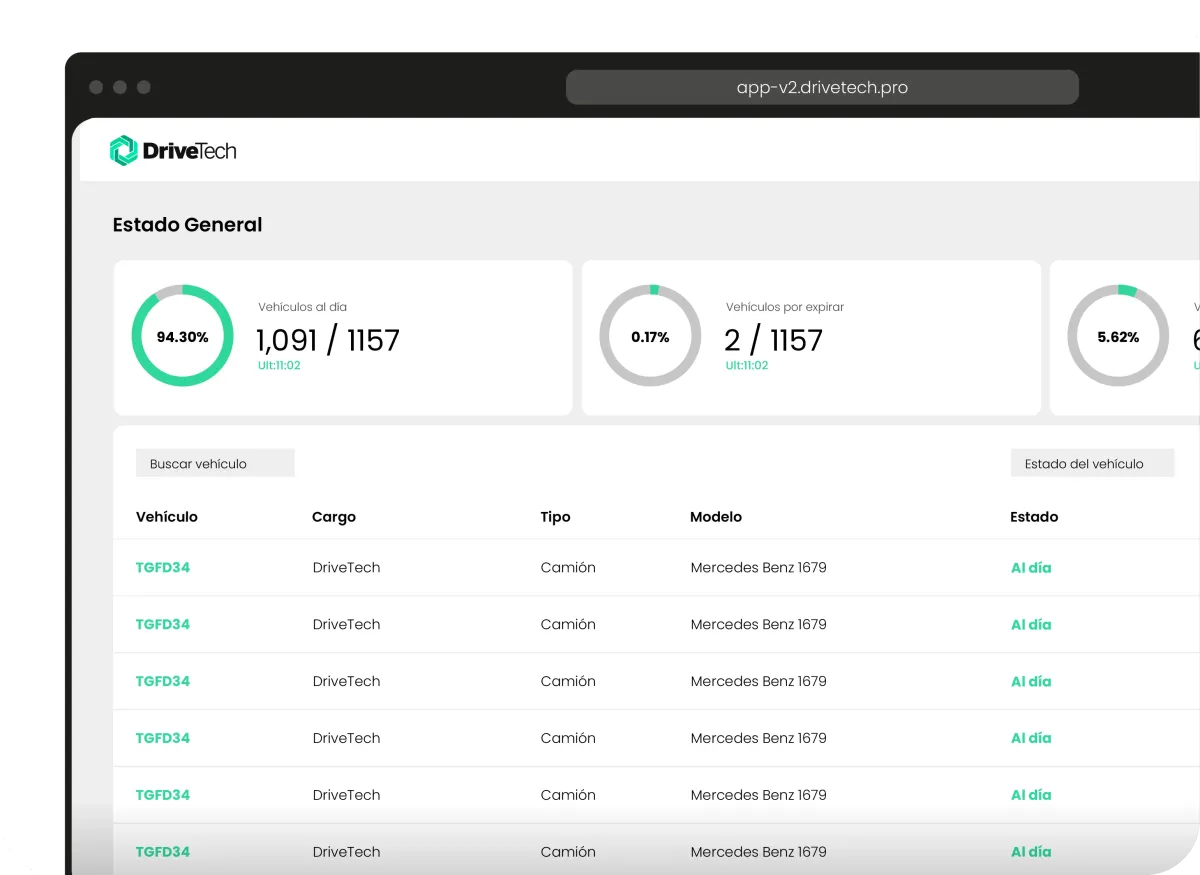Click the middle browser window control dot

pos(120,87)
